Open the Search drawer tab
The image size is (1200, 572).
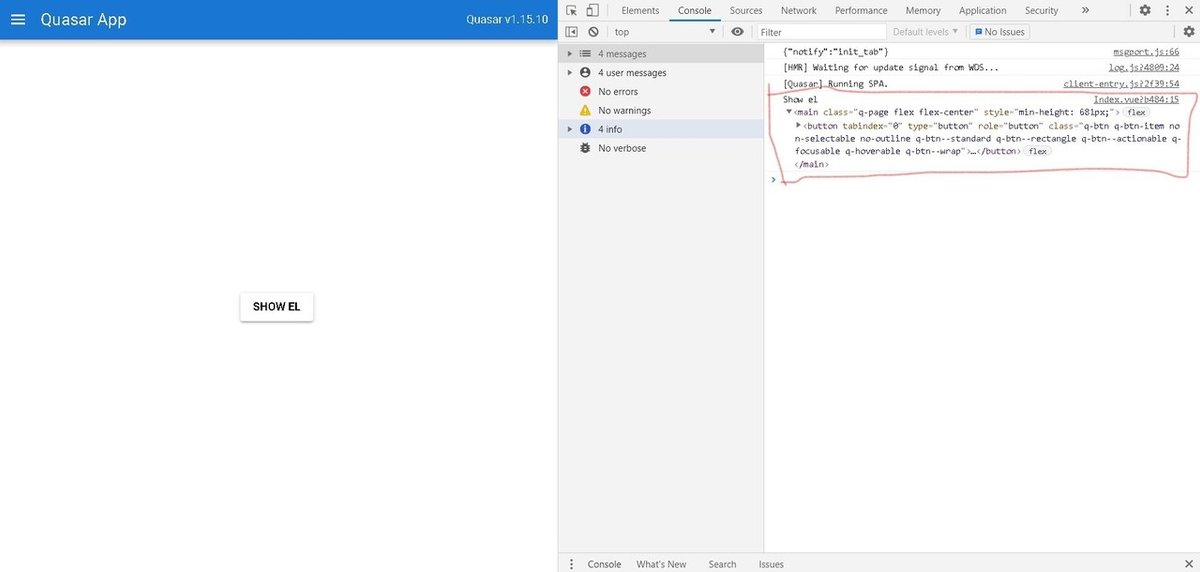coord(722,564)
